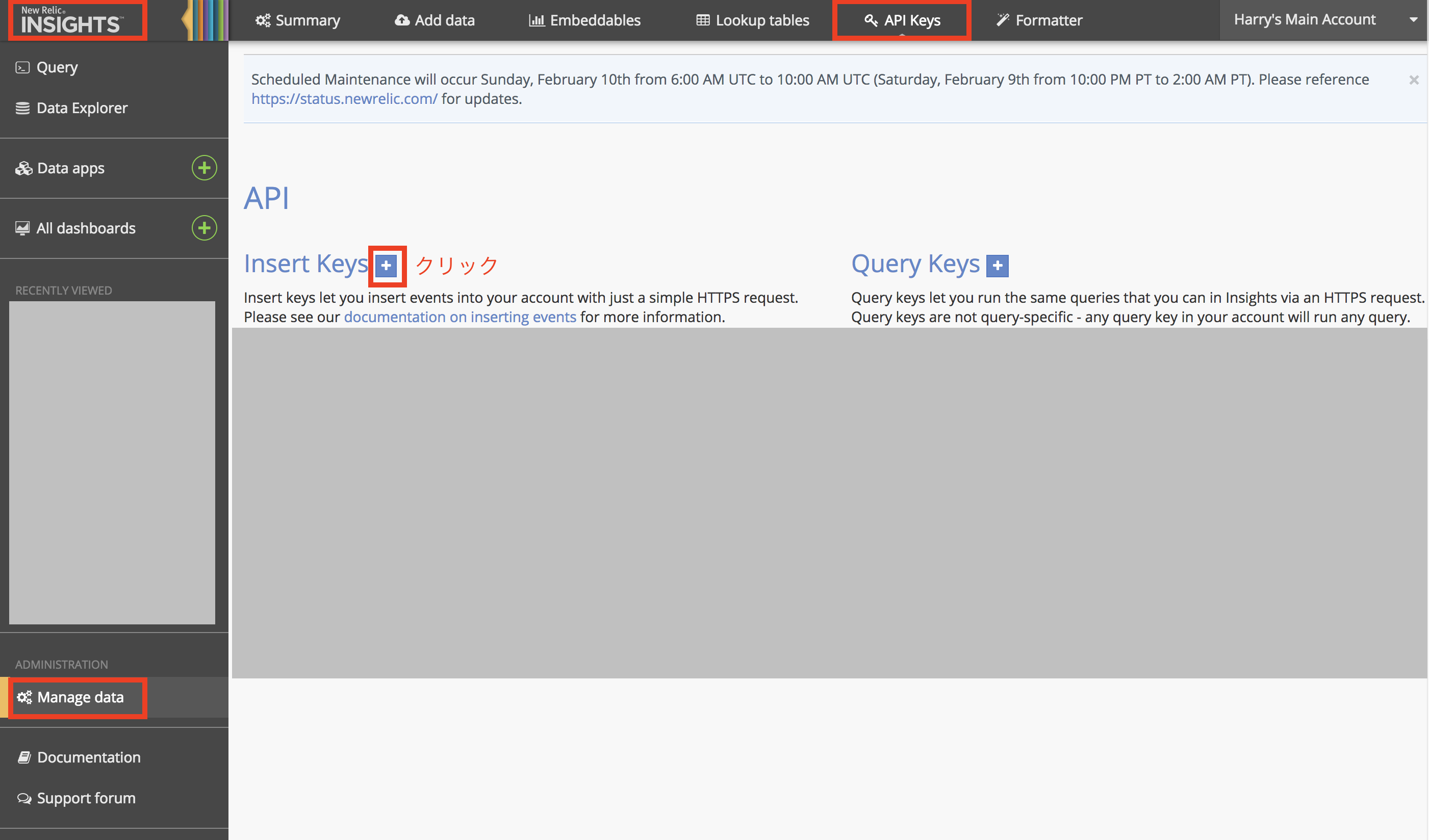This screenshot has height=840, width=1429.
Task: Dismiss the scheduled maintenance banner
Action: click(1413, 80)
